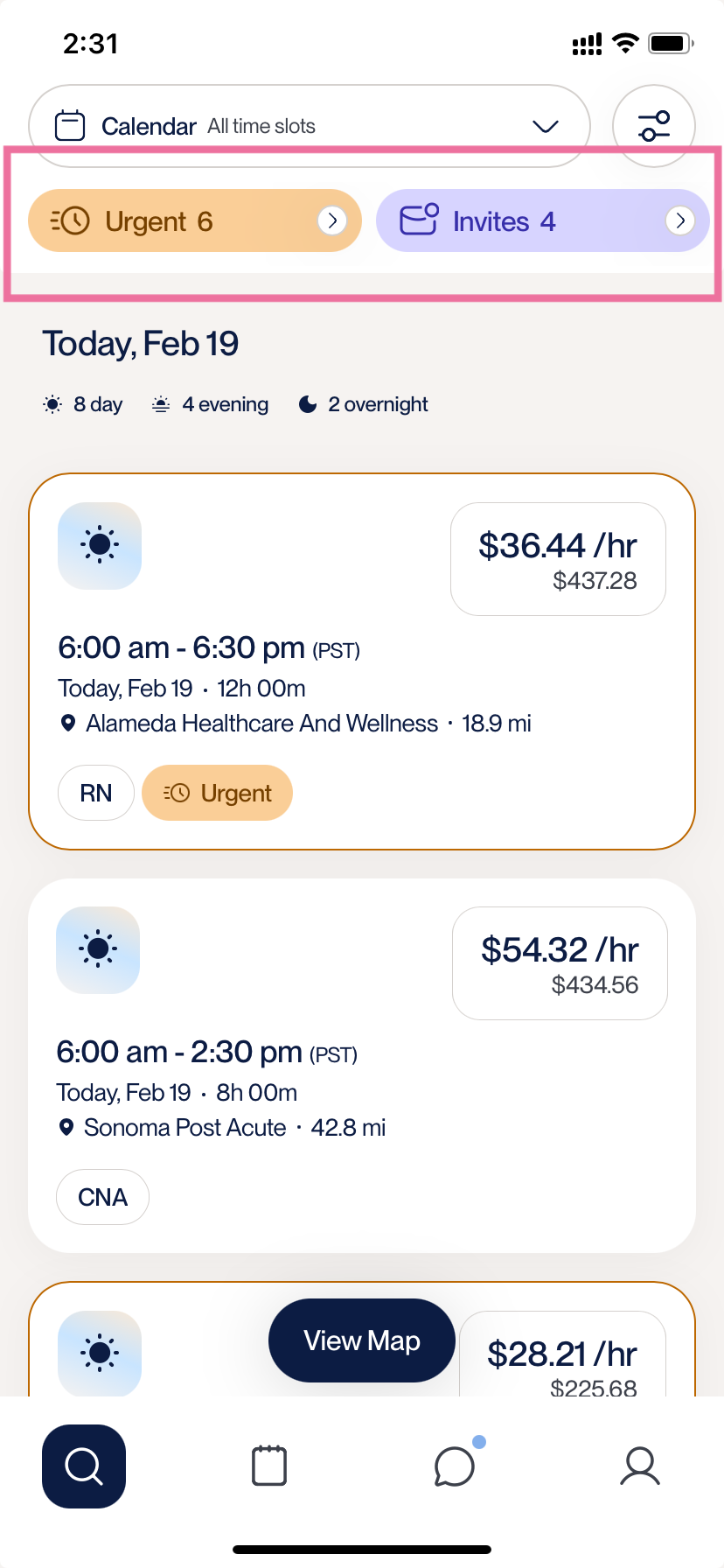Tap the sun icon on Alameda shift card
This screenshot has height=1568, width=724.
[x=100, y=545]
